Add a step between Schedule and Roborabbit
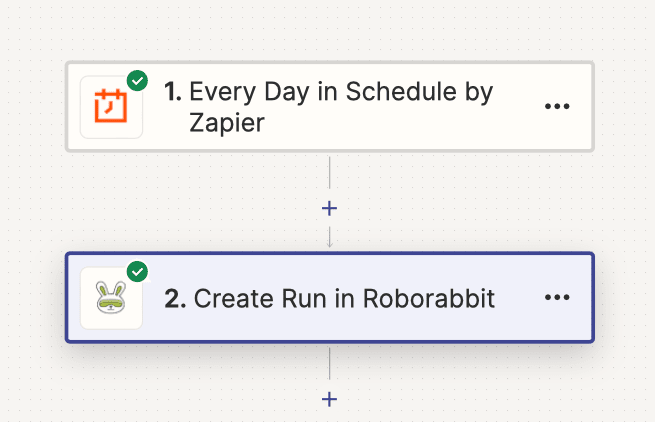The image size is (655, 422). 330,208
